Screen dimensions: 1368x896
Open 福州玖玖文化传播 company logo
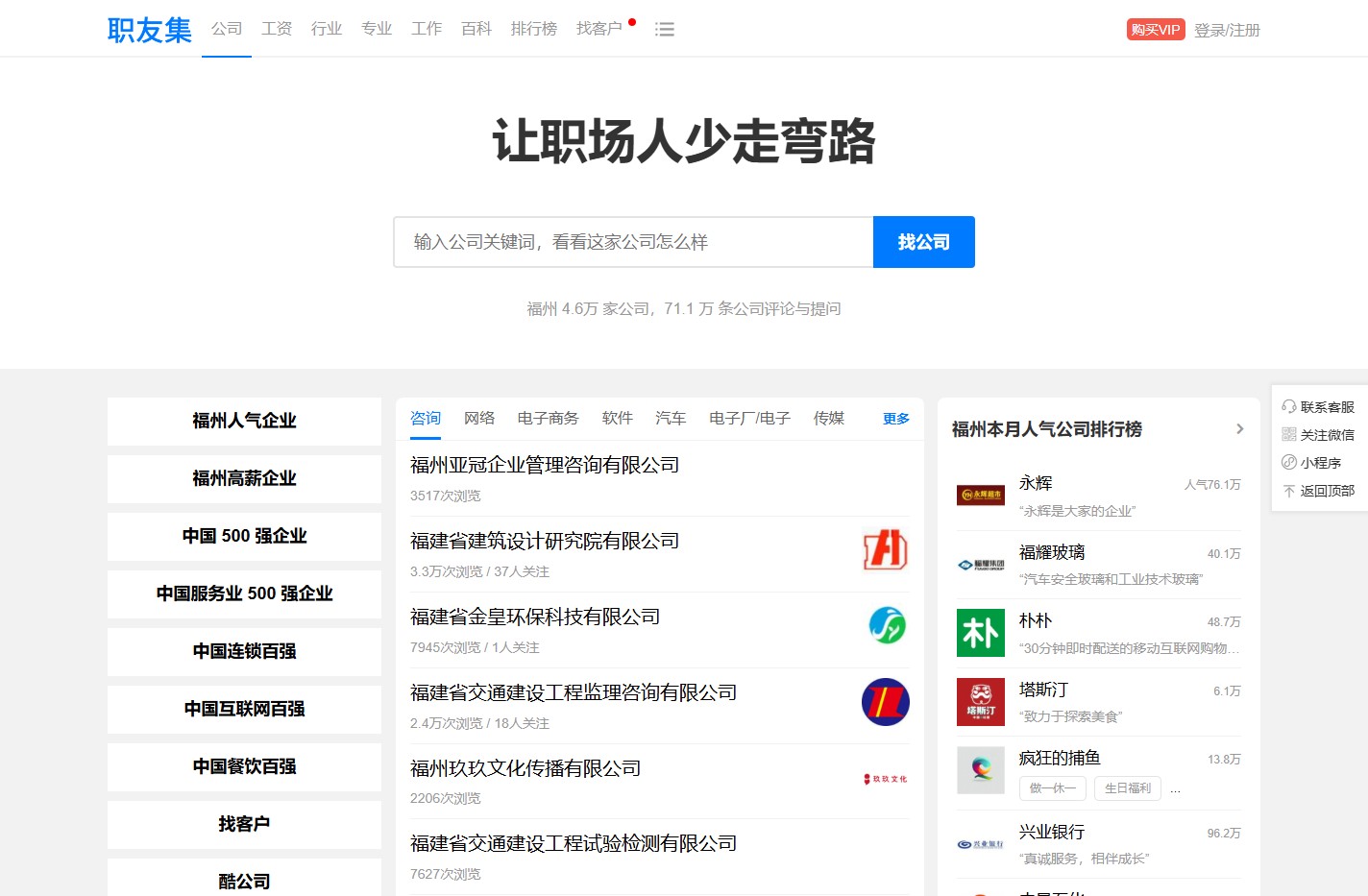point(885,779)
